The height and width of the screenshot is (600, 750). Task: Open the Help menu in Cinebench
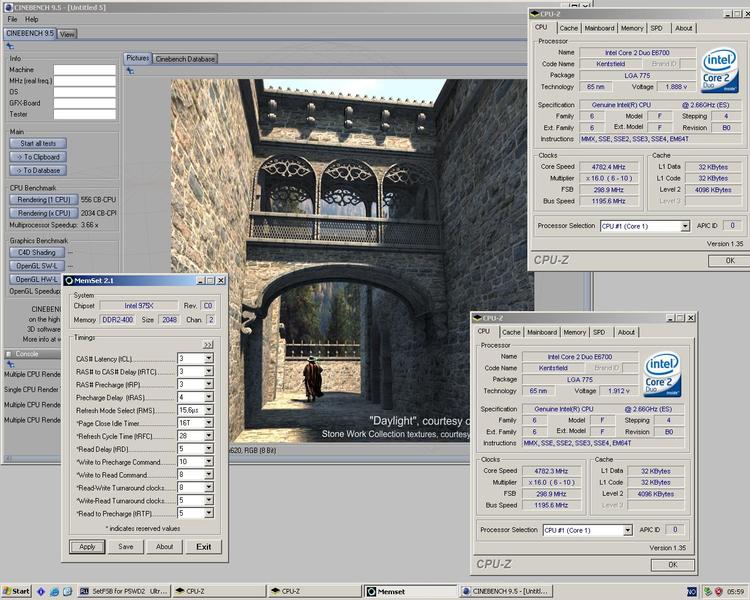pyautogui.click(x=32, y=19)
